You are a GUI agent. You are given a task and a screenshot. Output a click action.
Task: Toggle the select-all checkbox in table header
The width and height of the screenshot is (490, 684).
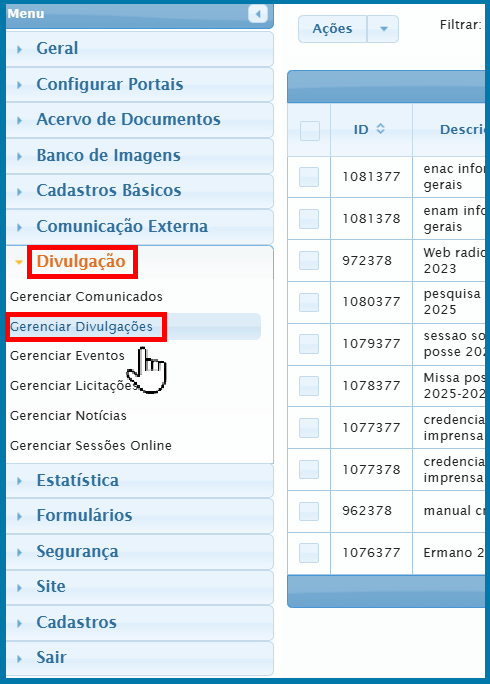point(310,130)
